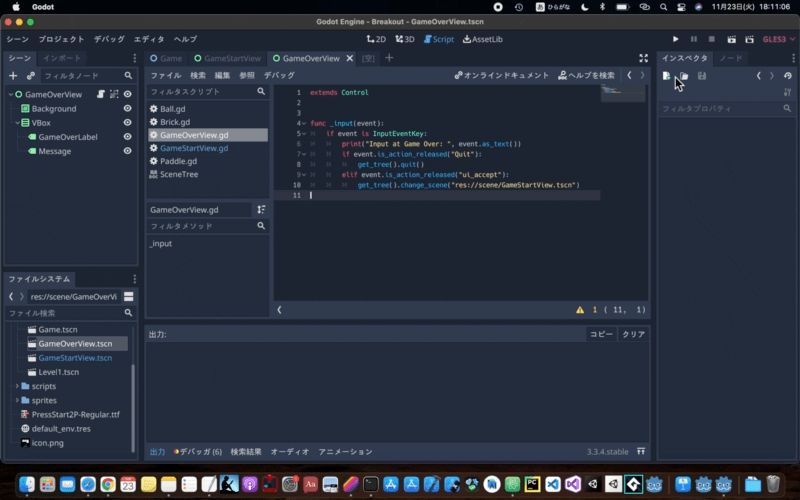Viewport: 800px width, 500px height.
Task: Open Finder from the Dock
Action: (x=27, y=484)
